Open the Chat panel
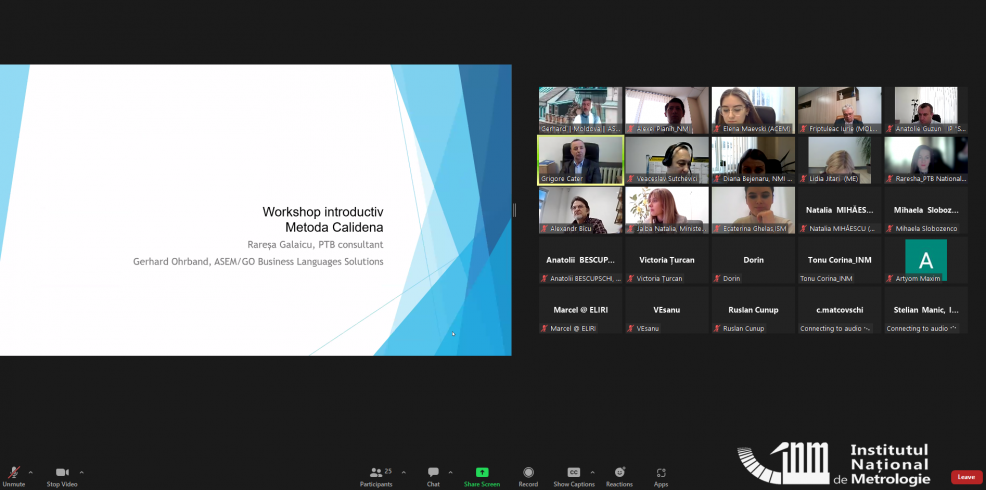 point(433,472)
